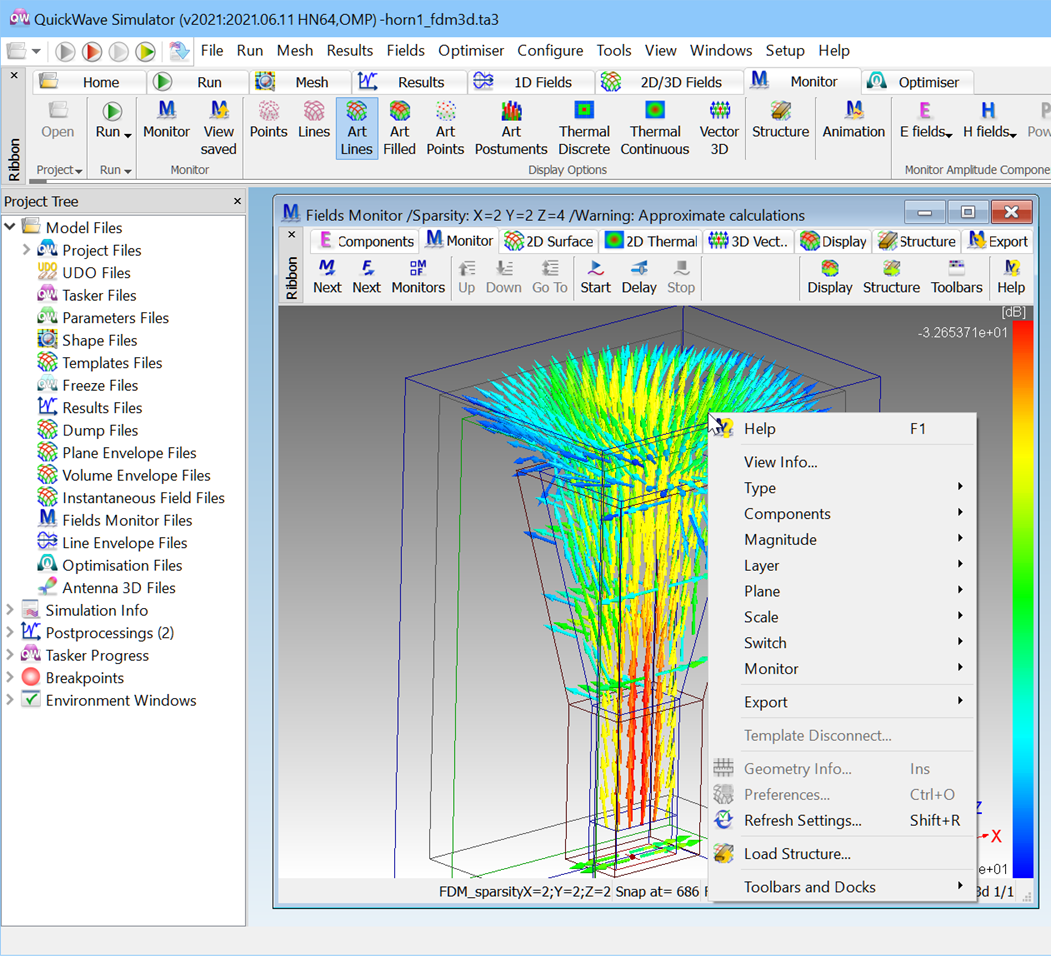Close the Project Tree panel
Viewport: 1051px width, 956px height.
237,201
